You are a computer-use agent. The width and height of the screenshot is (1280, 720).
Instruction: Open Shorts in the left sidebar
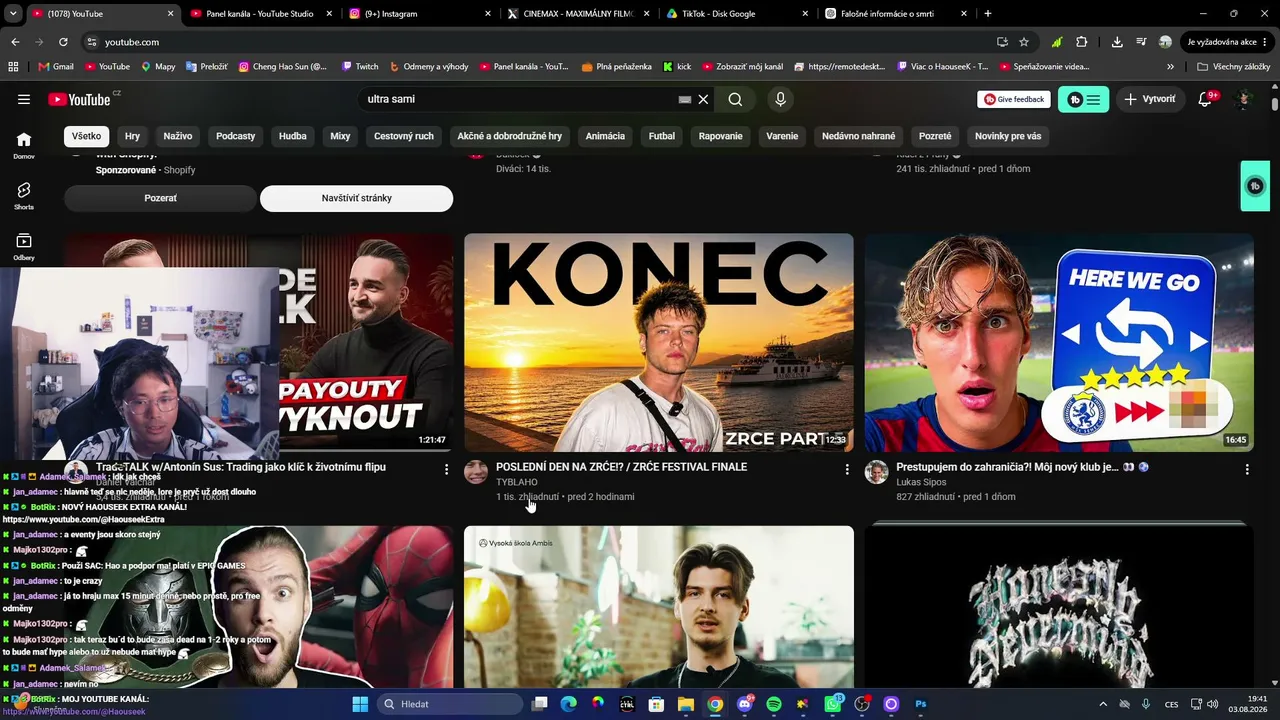[x=24, y=195]
